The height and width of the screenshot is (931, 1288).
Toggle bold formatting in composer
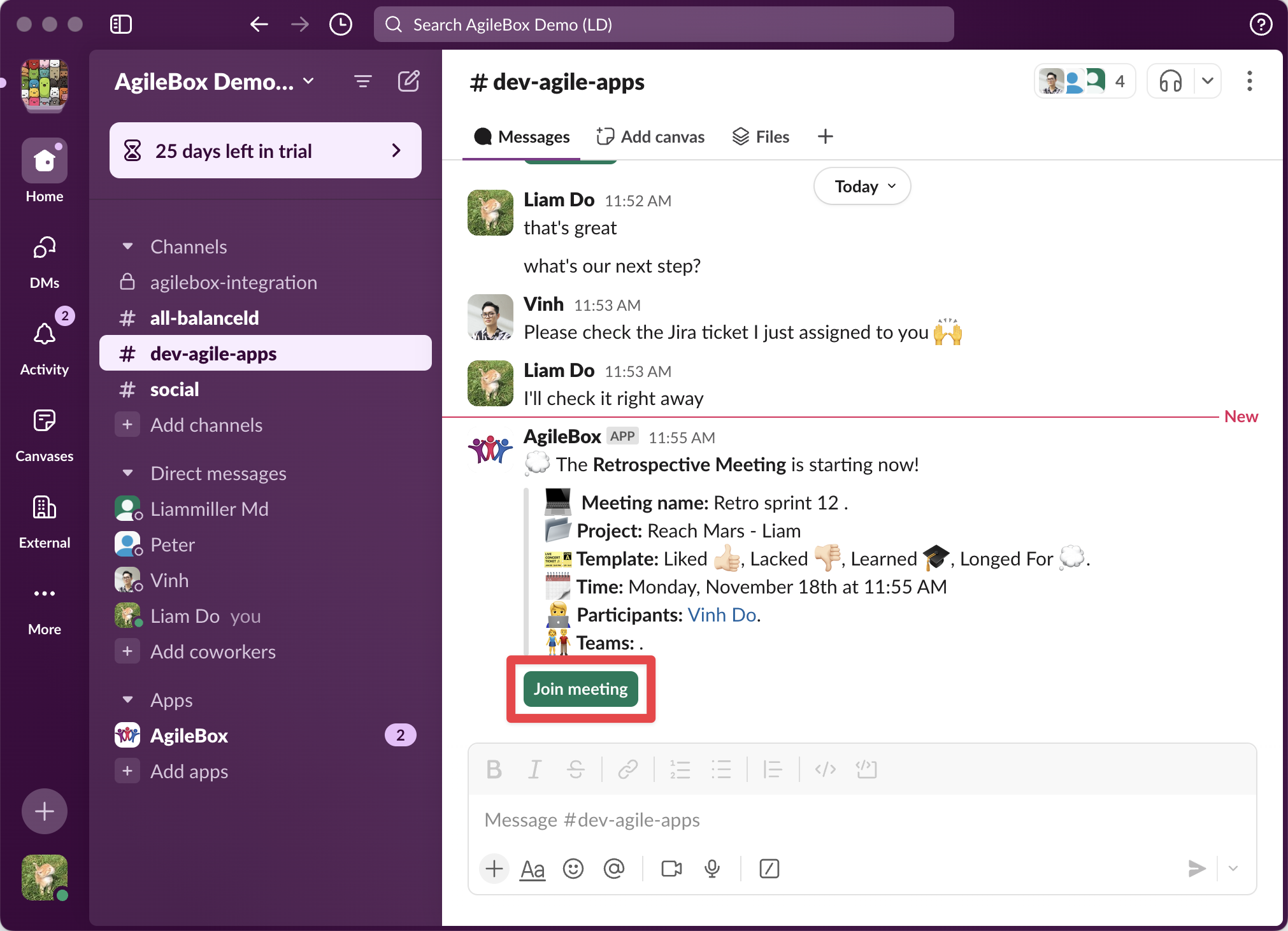494,769
